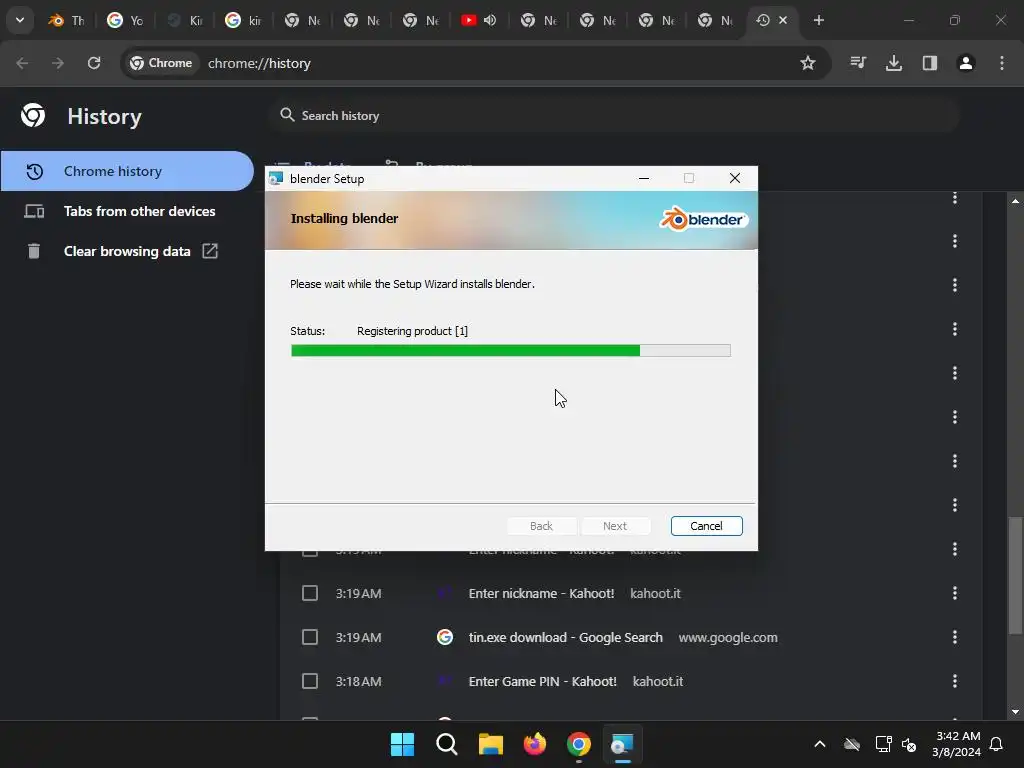Click the Chrome site info chip
This screenshot has height=768, width=1024.
click(161, 63)
